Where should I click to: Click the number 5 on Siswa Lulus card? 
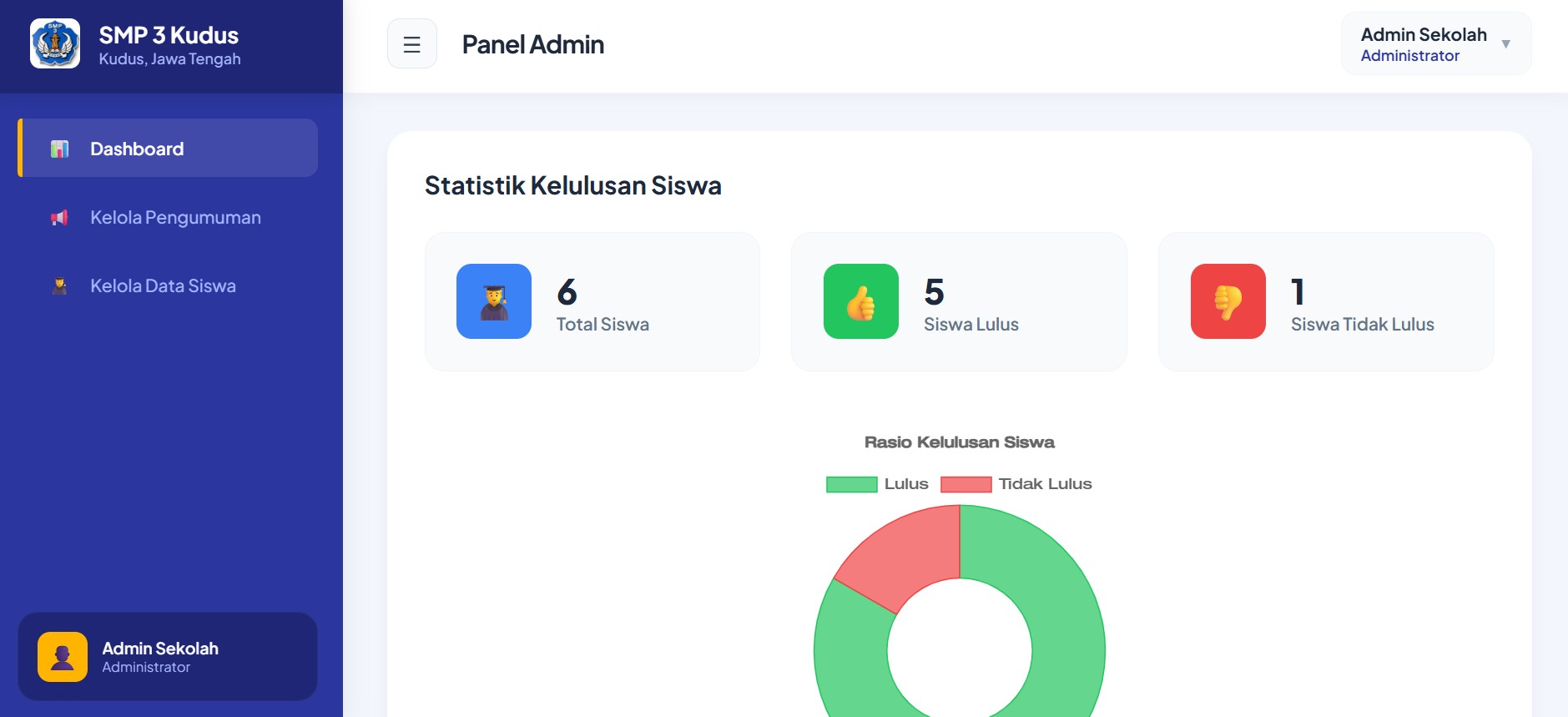(x=935, y=292)
